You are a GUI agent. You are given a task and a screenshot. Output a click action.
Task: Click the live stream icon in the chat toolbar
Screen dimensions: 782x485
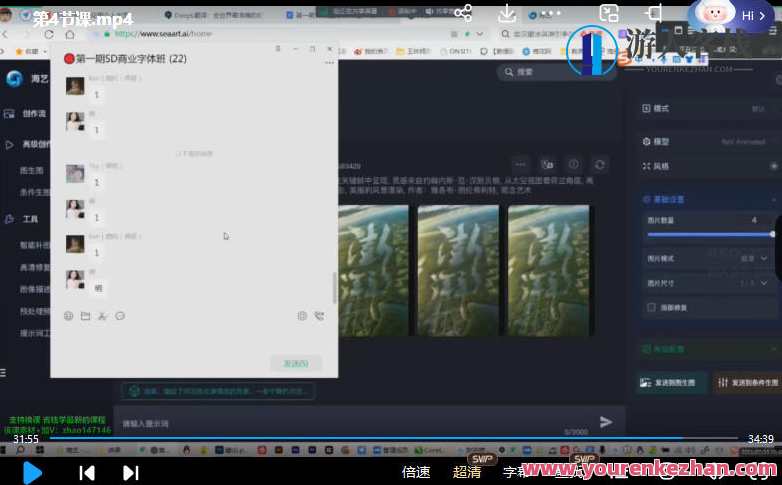click(x=302, y=316)
